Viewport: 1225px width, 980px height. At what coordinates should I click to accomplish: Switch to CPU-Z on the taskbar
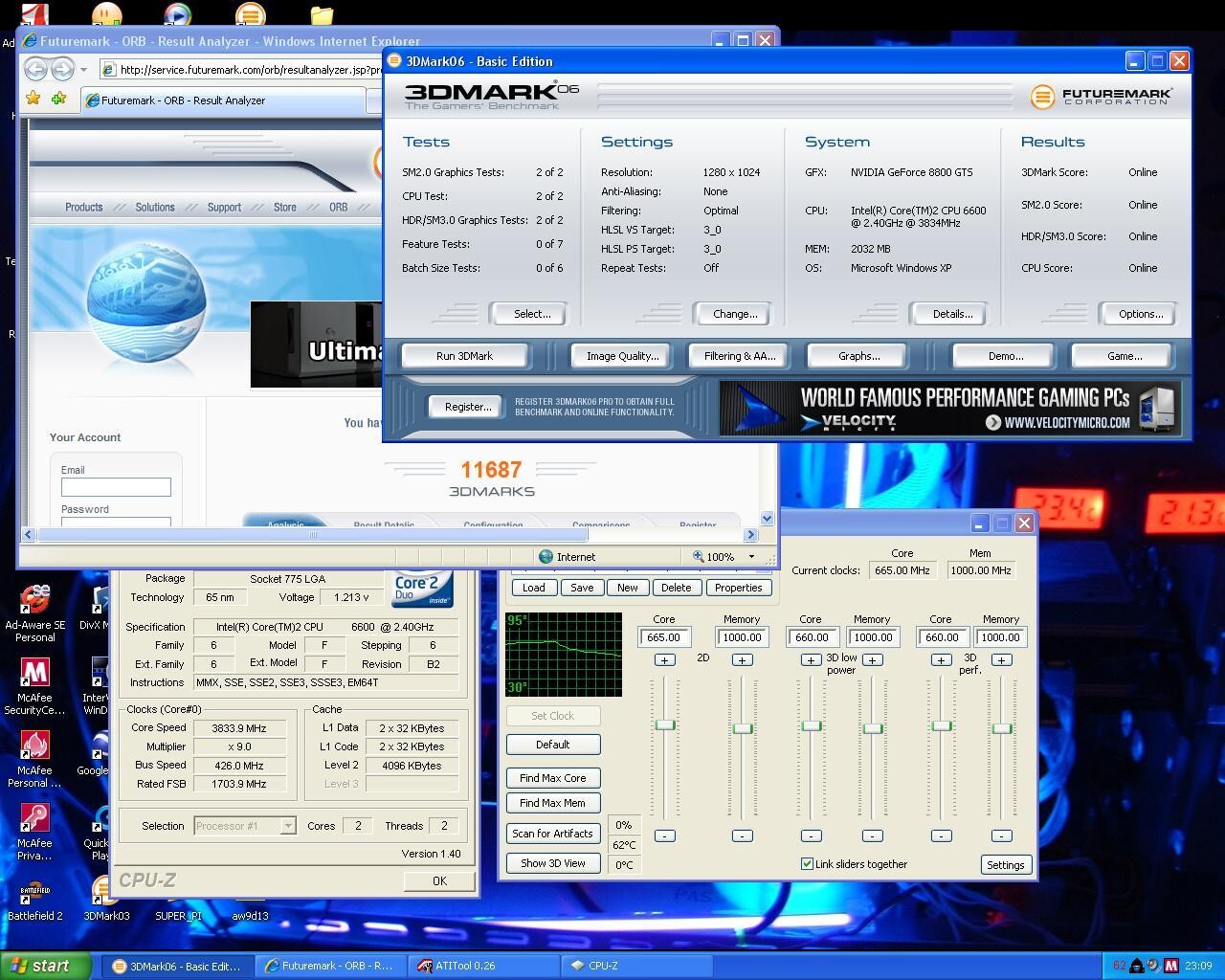point(637,966)
